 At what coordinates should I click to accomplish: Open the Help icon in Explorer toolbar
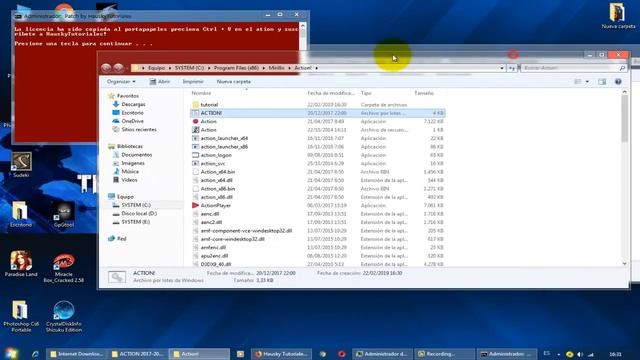coord(618,82)
